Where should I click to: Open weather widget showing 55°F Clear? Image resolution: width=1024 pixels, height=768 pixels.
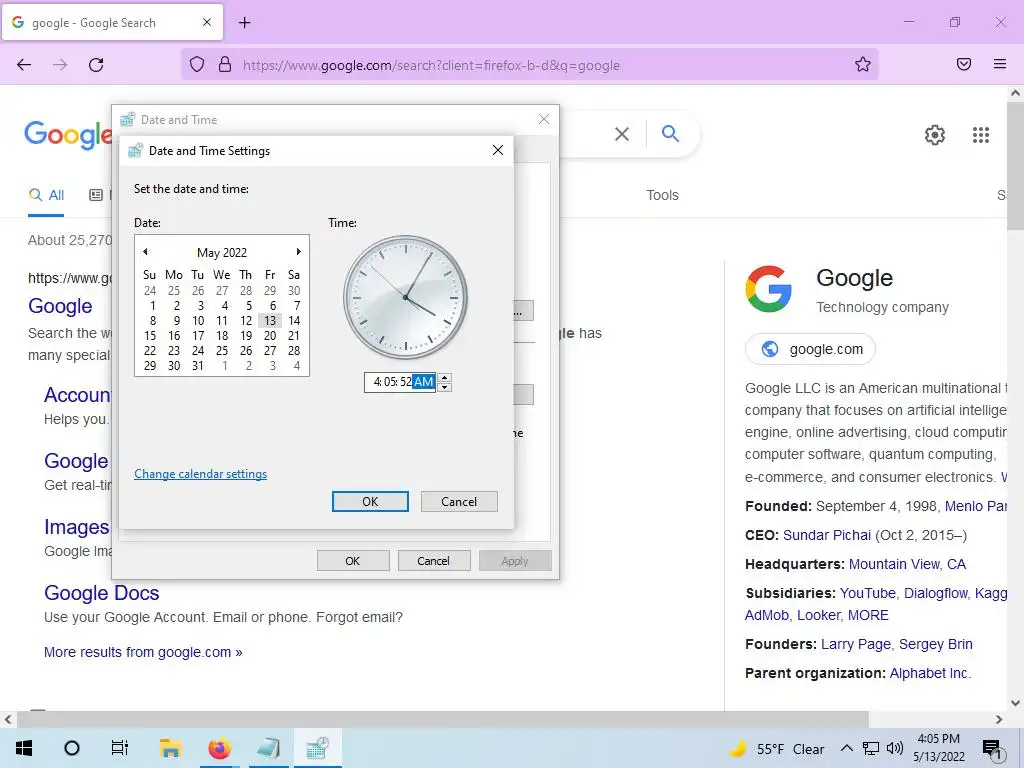point(777,749)
